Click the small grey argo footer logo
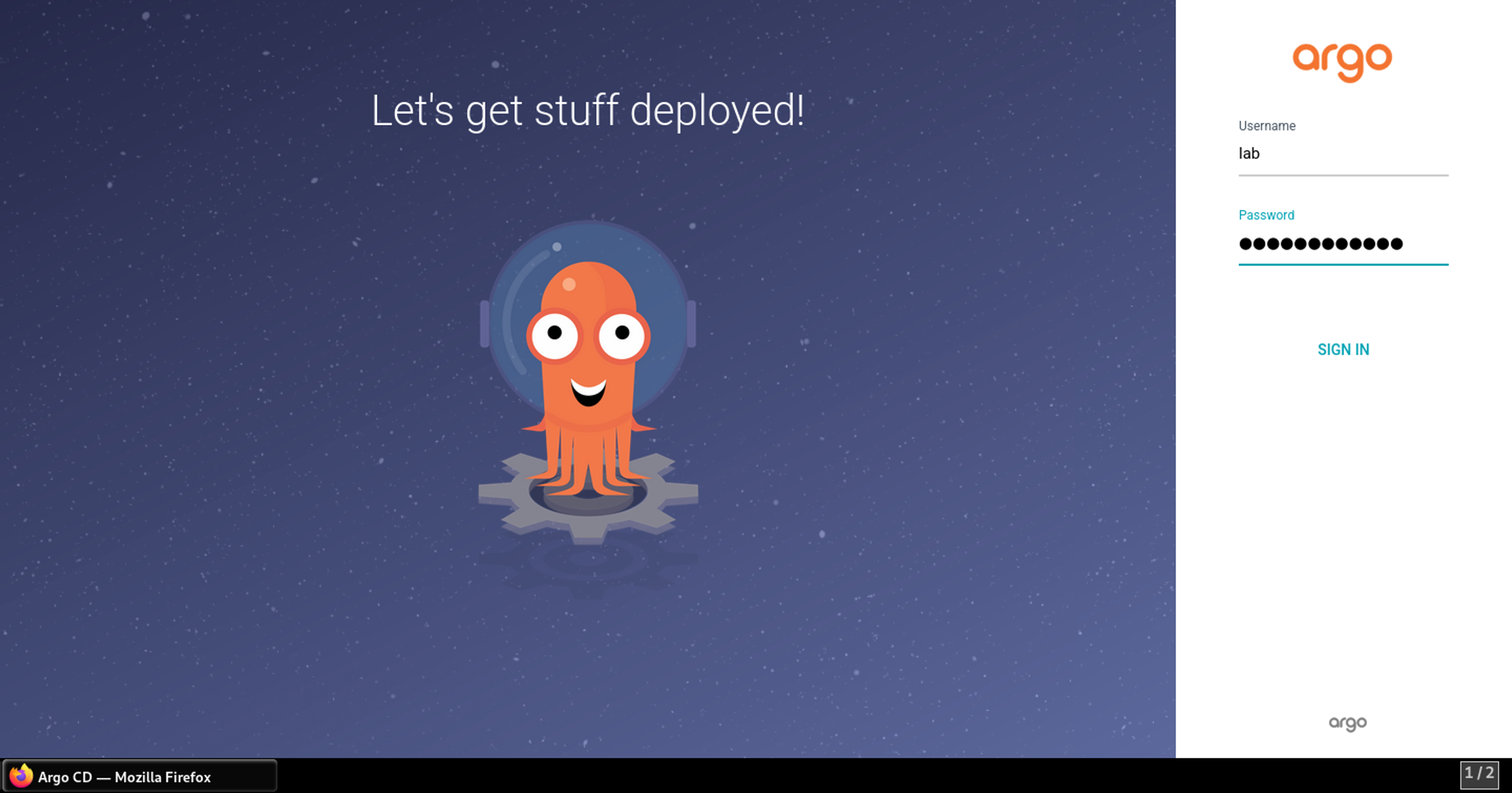This screenshot has height=793, width=1512. (1348, 723)
